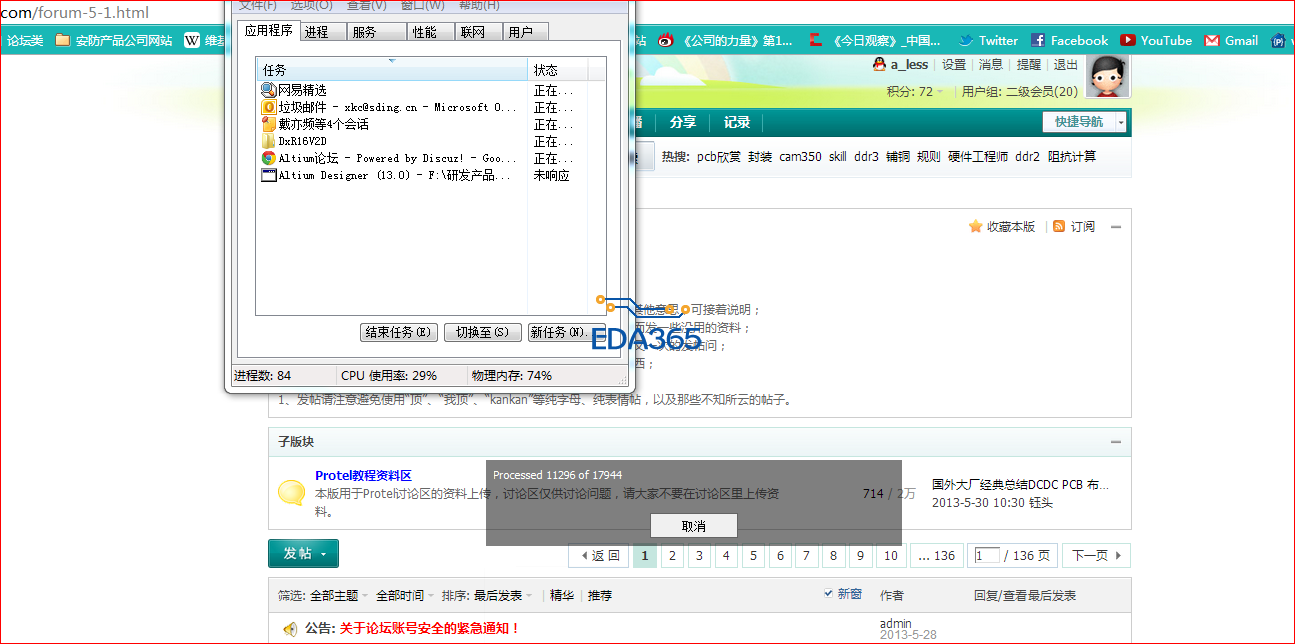Switch to the 联网 tab in Task Manager
This screenshot has width=1295, height=644.
(x=477, y=32)
